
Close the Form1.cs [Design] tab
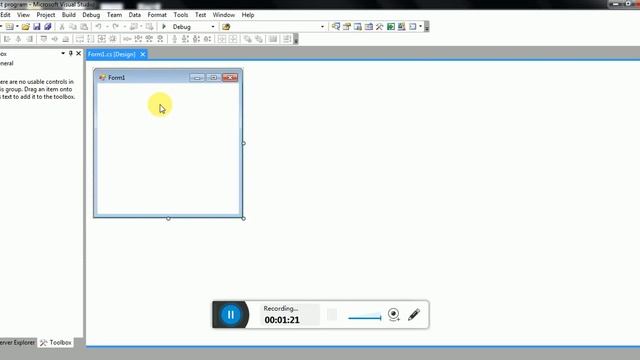click(142, 54)
